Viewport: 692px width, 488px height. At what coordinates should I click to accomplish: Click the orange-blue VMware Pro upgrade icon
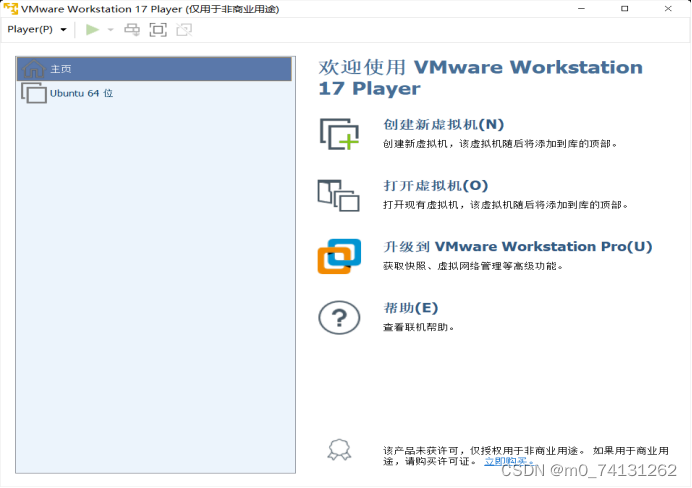click(339, 256)
